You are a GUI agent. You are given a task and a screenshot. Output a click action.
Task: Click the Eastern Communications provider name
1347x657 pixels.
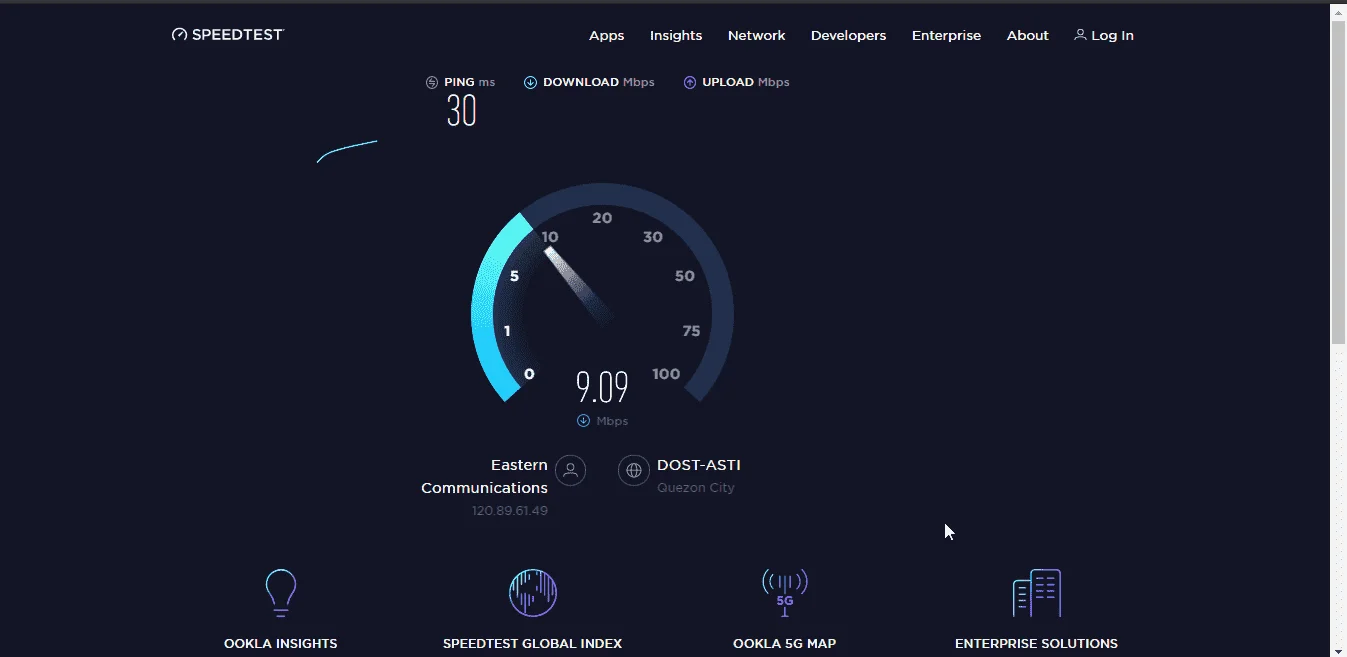click(484, 476)
